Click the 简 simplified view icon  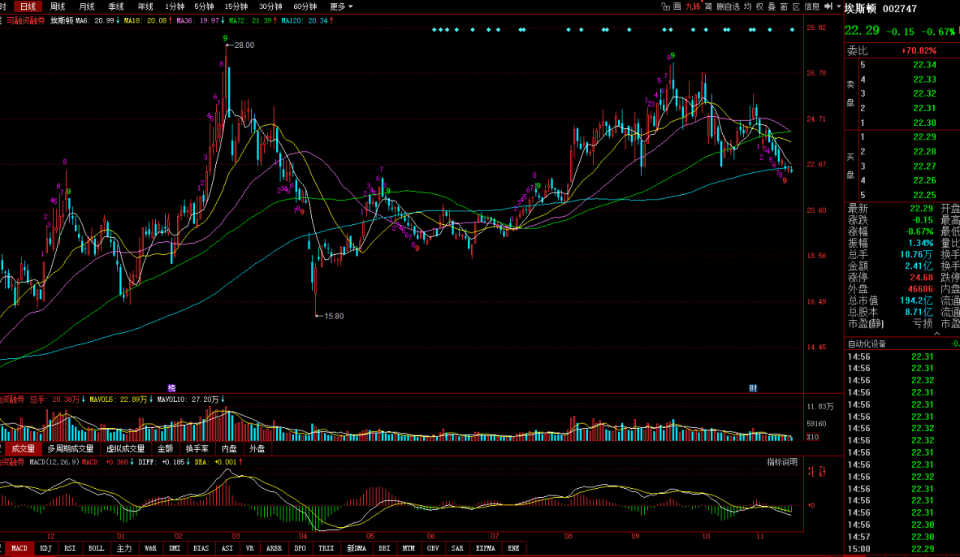point(708,7)
